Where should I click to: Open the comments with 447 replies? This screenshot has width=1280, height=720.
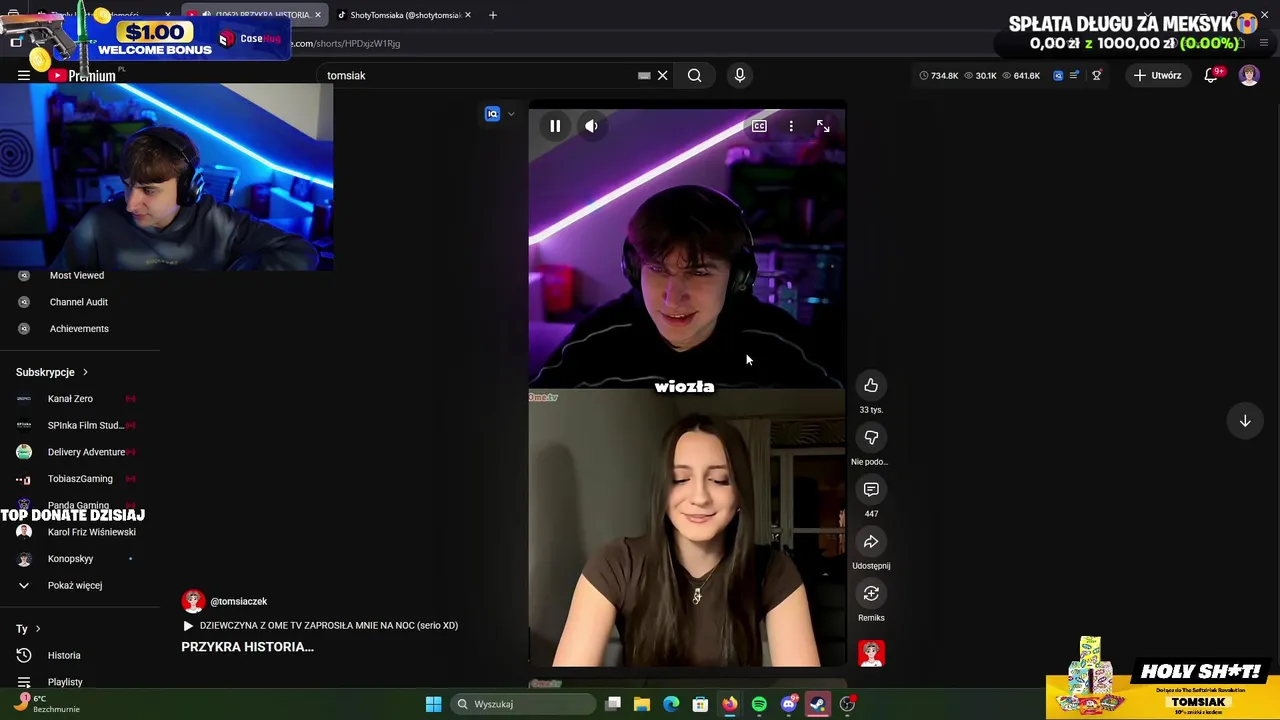[x=871, y=490]
